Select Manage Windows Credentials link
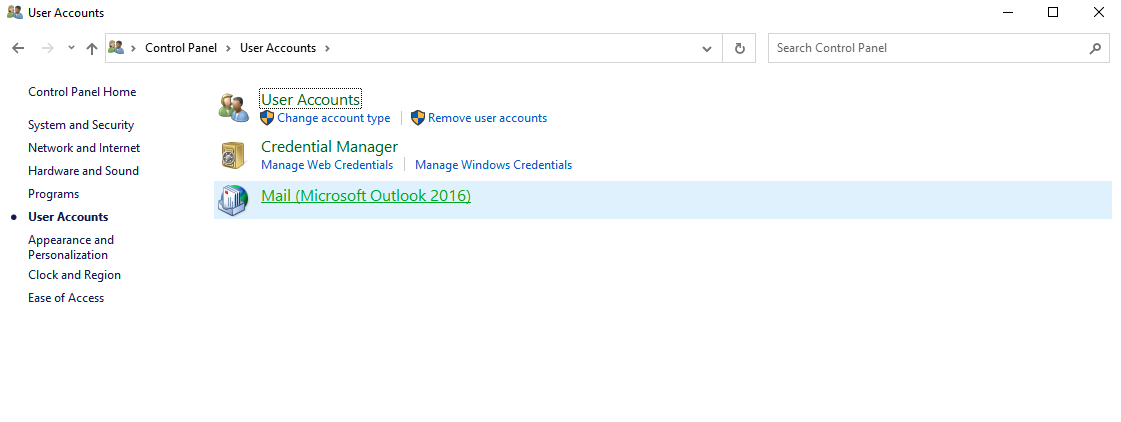Viewport: 1121px width, 422px height. point(493,165)
